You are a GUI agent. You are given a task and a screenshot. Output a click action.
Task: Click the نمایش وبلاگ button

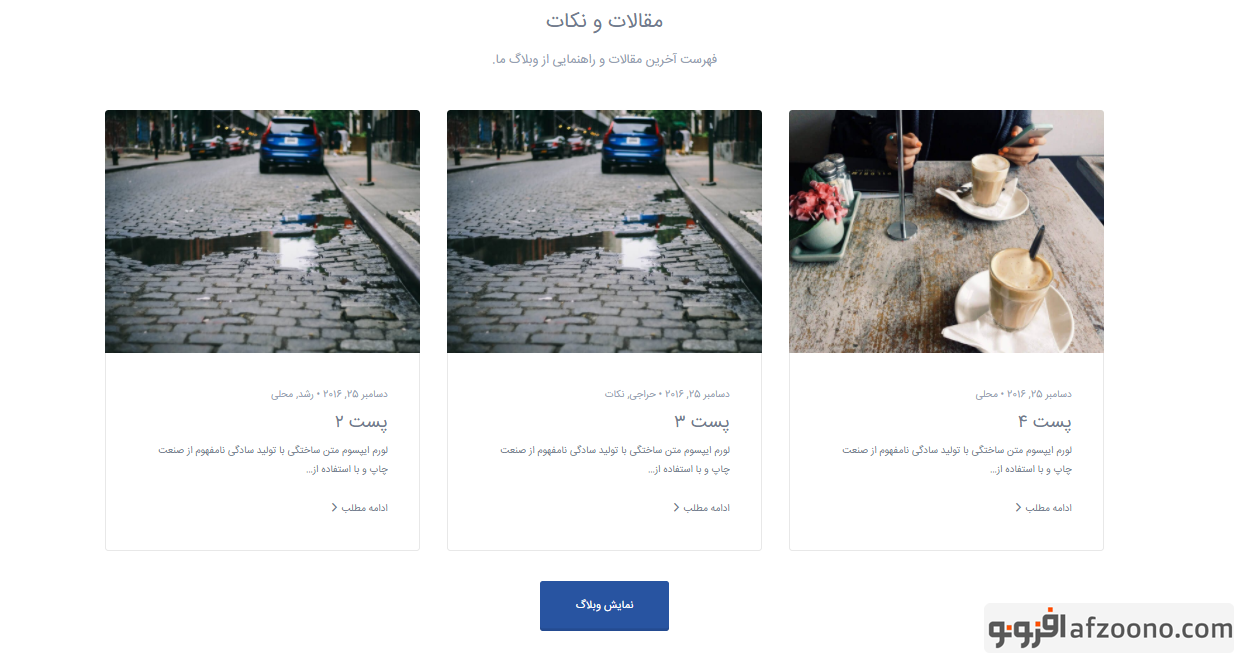click(x=604, y=606)
